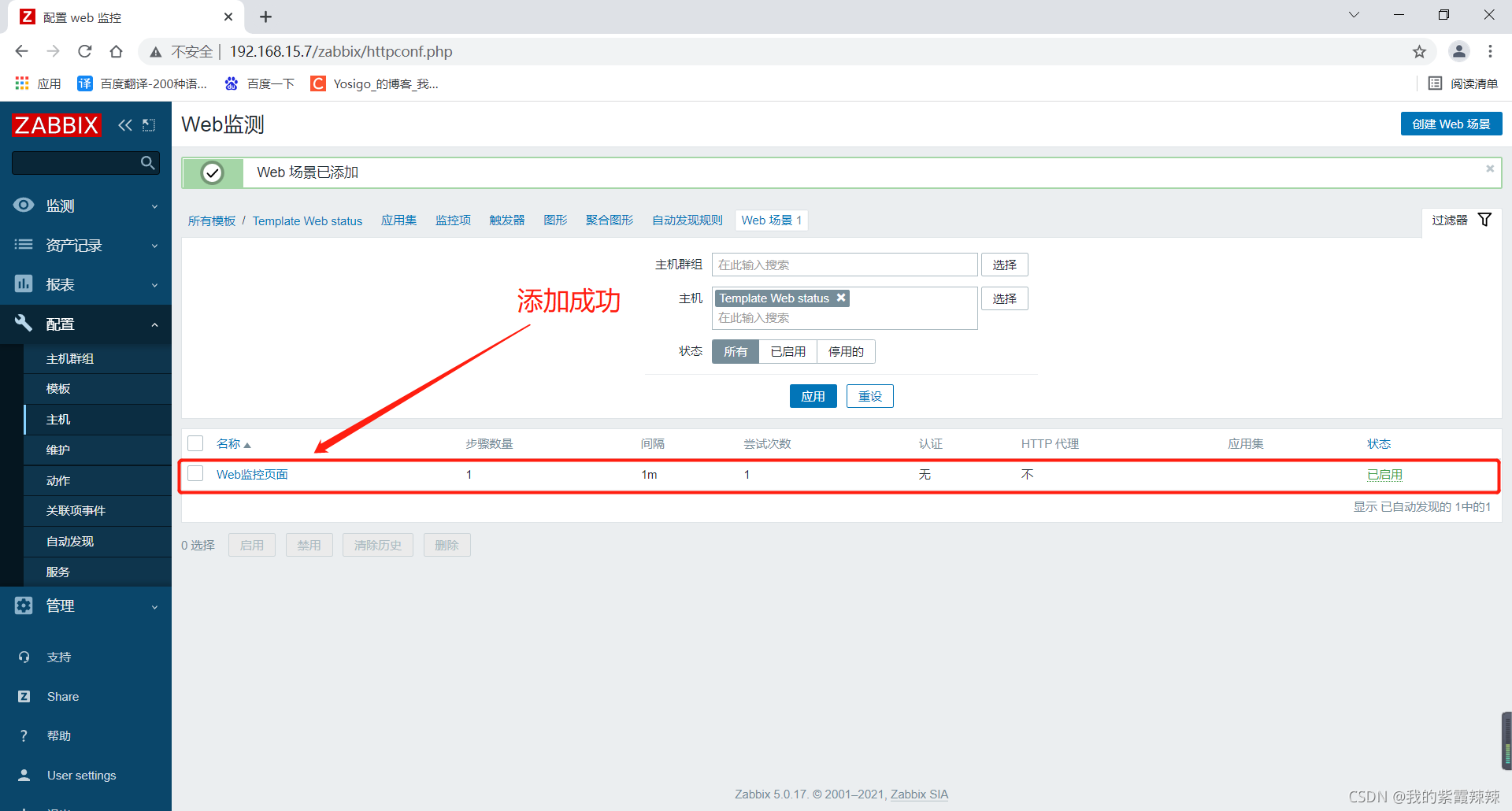Viewport: 1512px width, 811px height.
Task: Click 选择 next to 主机群组
Action: point(1005,265)
